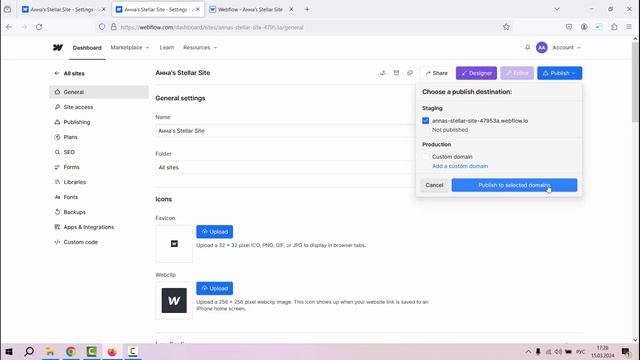Open the notifications bell
Screen dimensions: 640x360
(527, 47)
